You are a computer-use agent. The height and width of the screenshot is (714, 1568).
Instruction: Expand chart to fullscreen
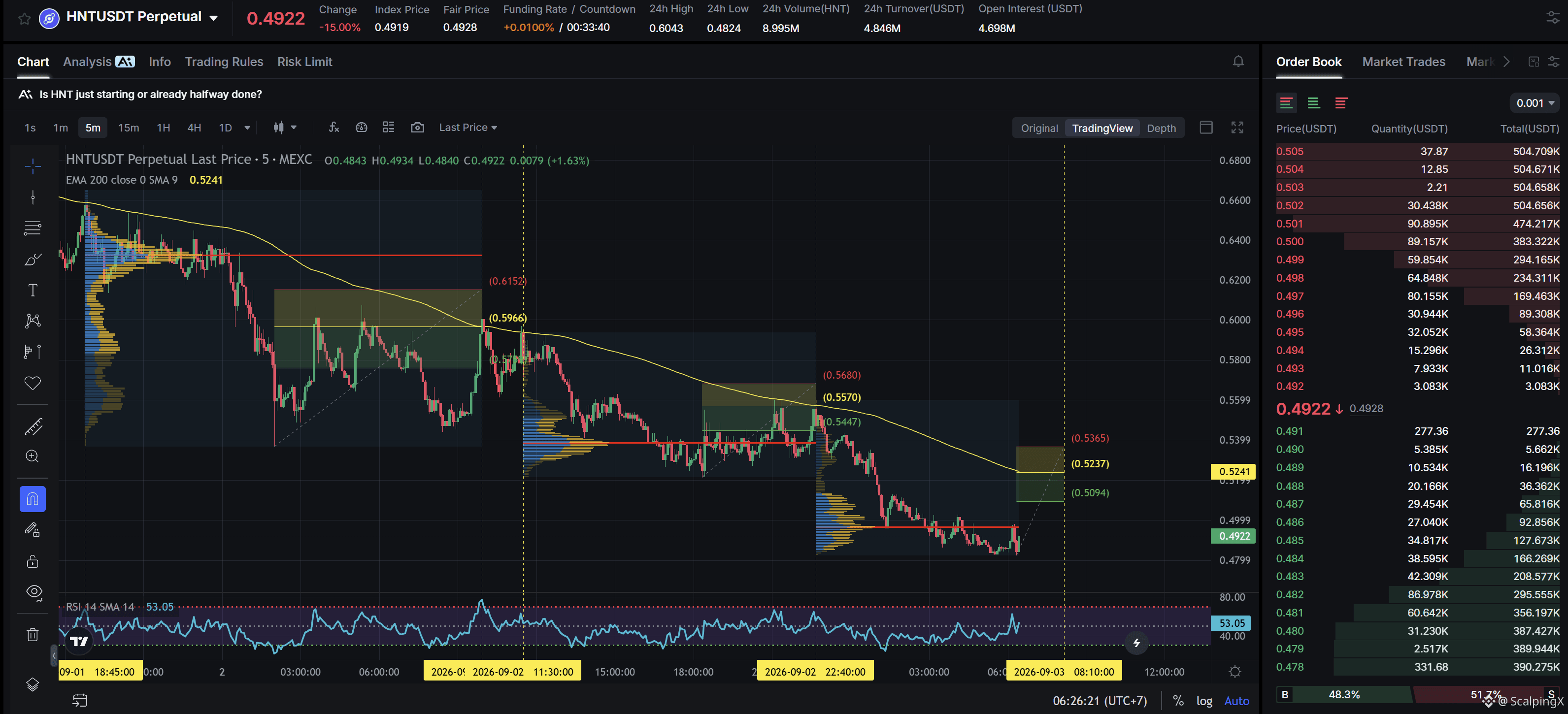(1237, 127)
